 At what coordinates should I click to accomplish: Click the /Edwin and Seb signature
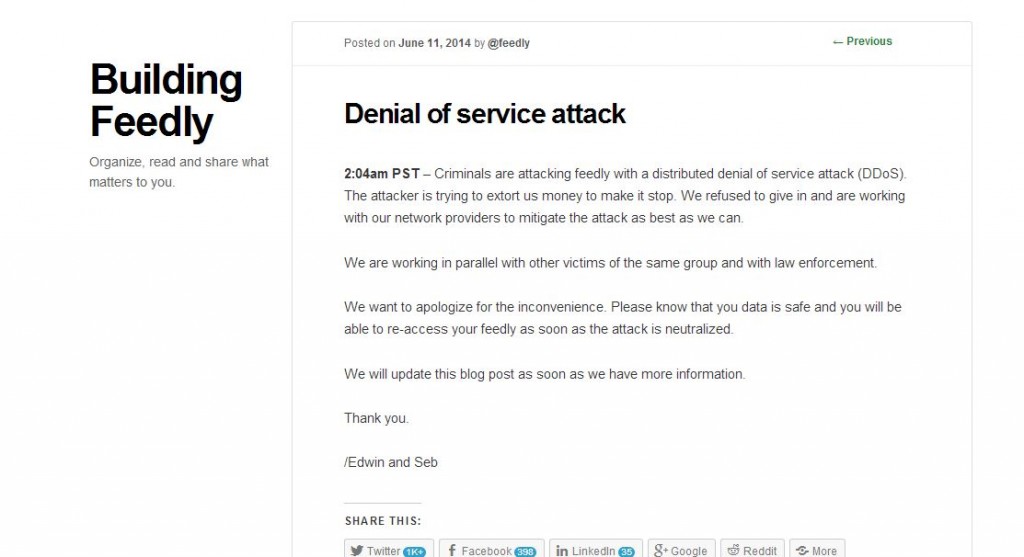click(391, 462)
